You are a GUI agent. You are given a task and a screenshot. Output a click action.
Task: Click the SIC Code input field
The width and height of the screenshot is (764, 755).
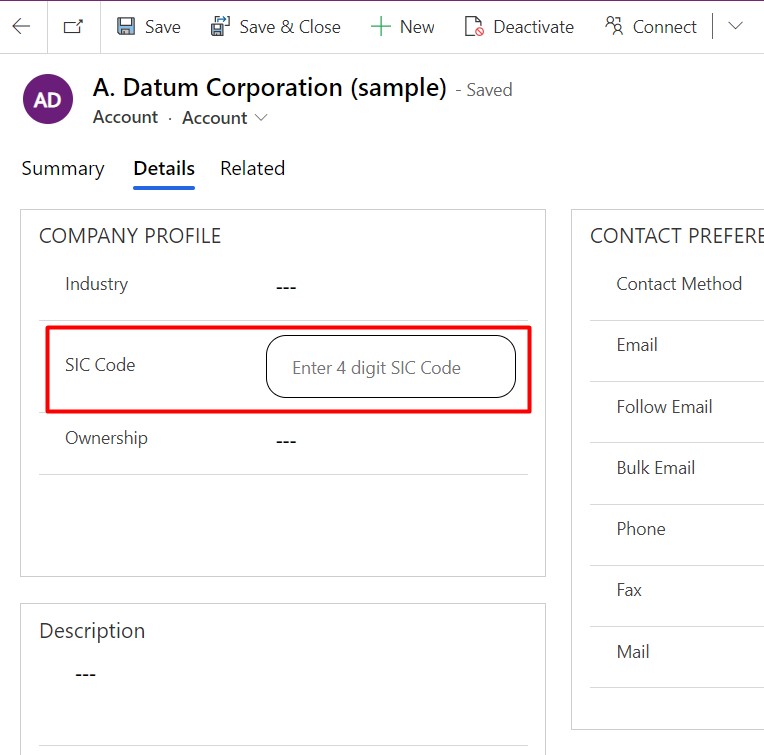(390, 367)
